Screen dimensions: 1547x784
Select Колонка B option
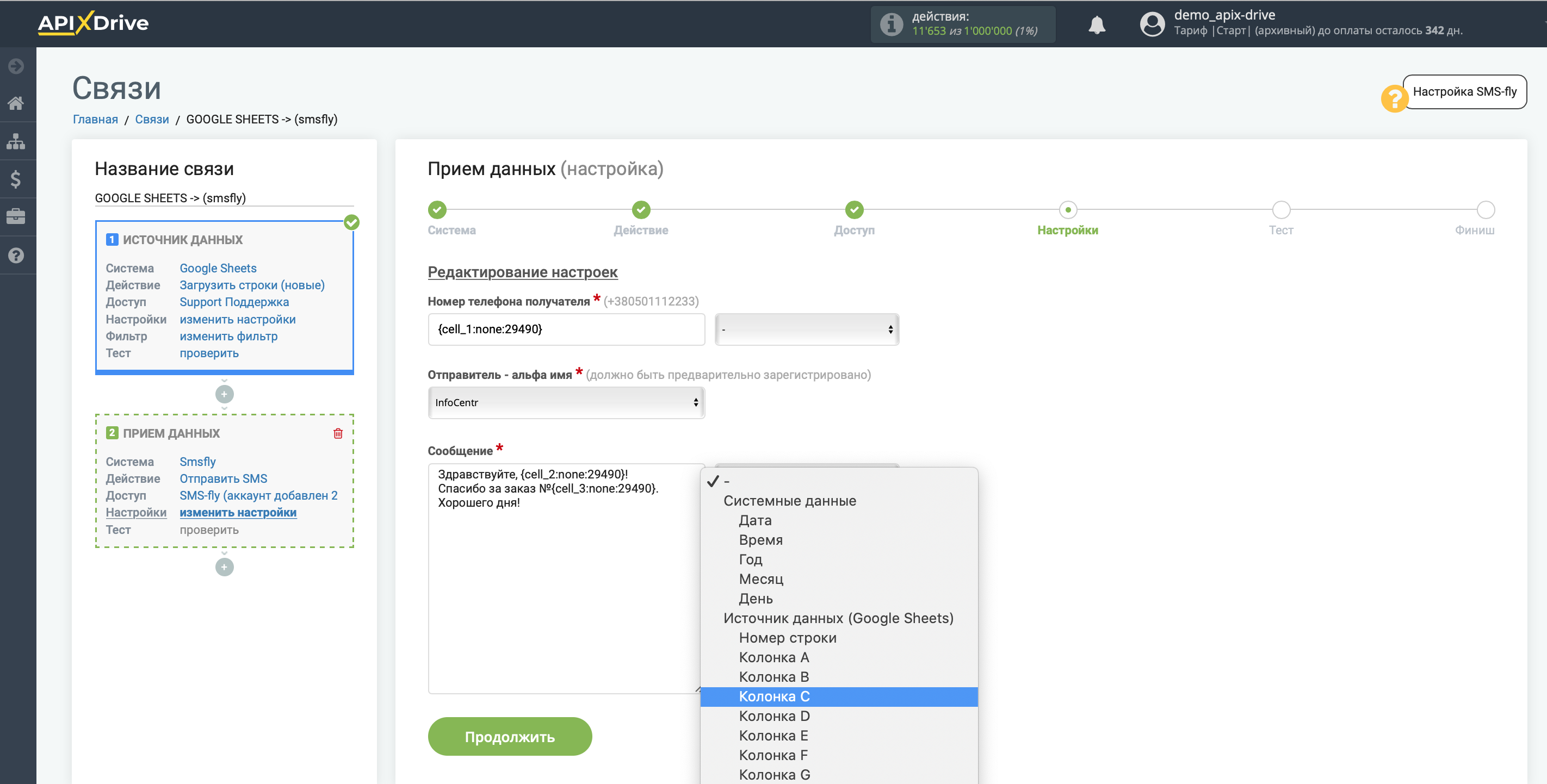tap(839, 676)
